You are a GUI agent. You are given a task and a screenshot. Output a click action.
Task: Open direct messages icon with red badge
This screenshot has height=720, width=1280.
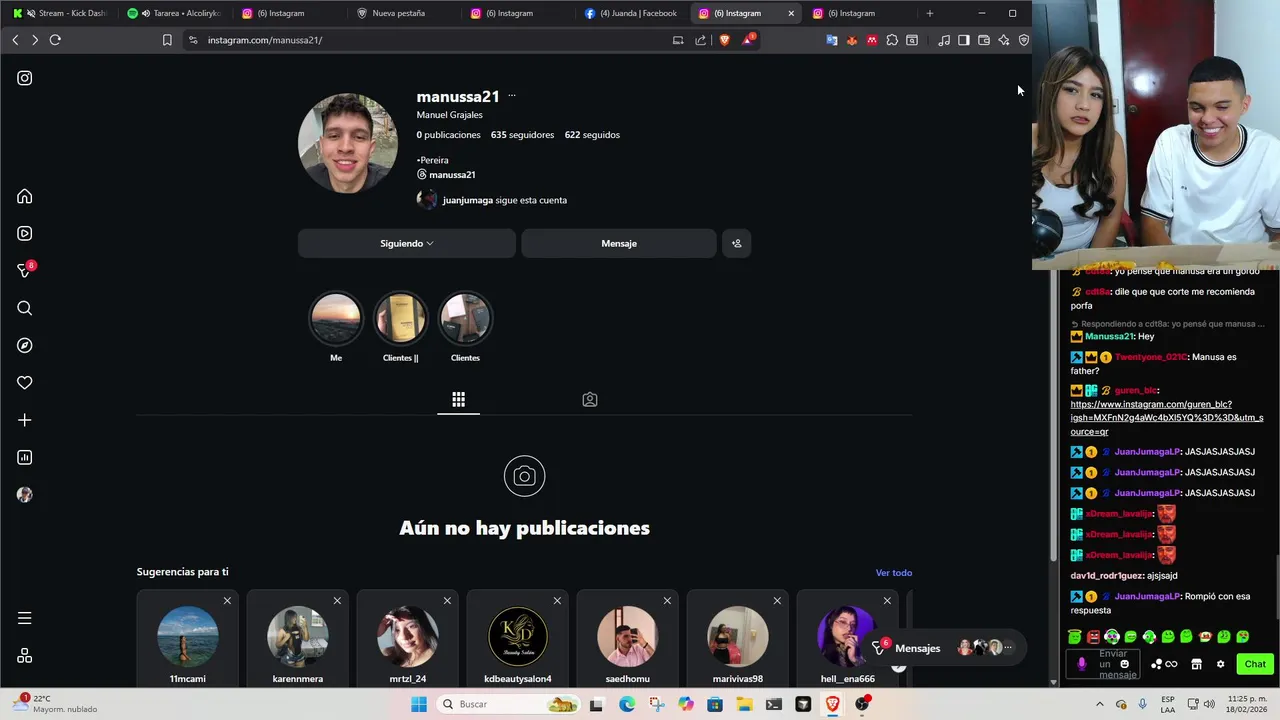pyautogui.click(x=25, y=270)
